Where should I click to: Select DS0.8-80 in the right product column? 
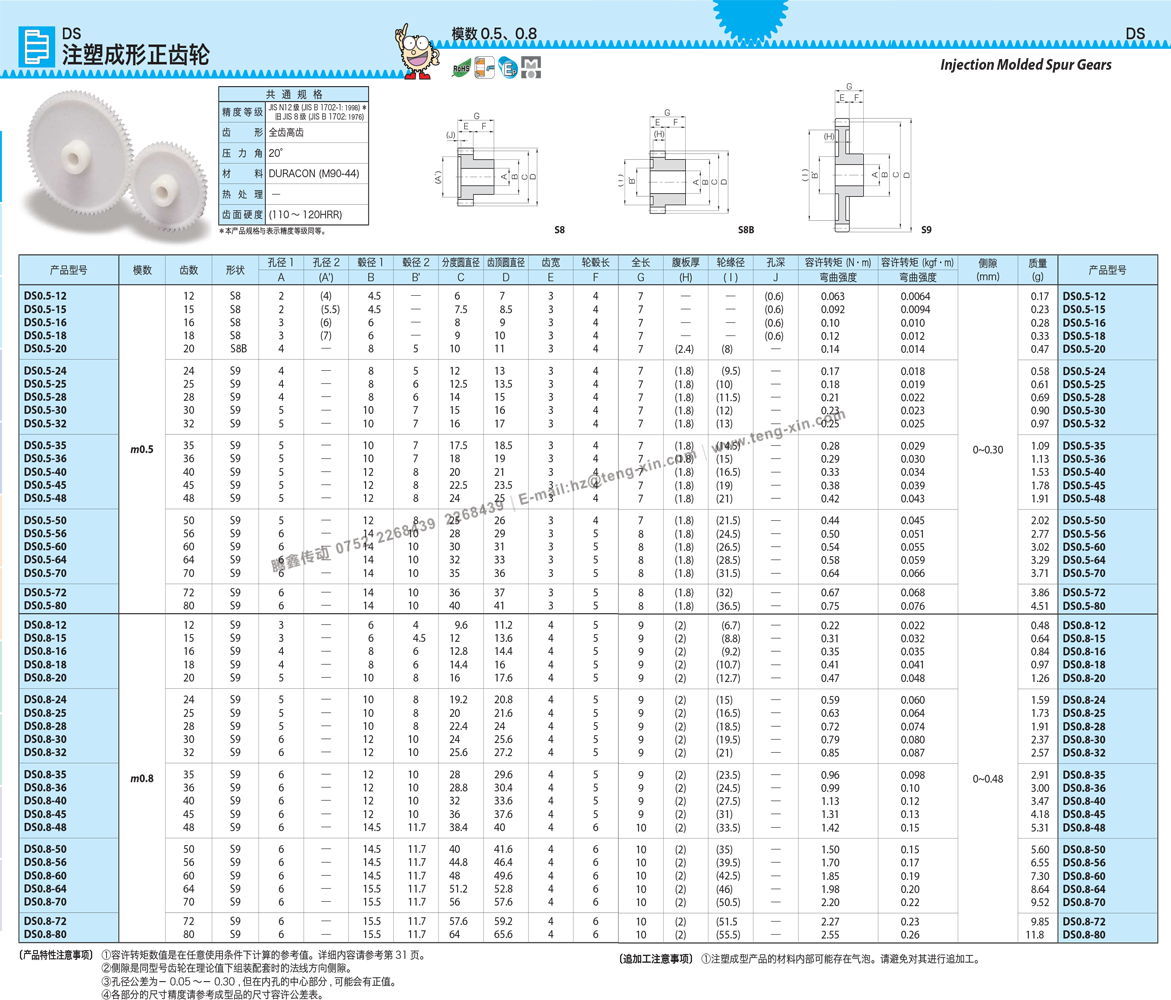1084,935
